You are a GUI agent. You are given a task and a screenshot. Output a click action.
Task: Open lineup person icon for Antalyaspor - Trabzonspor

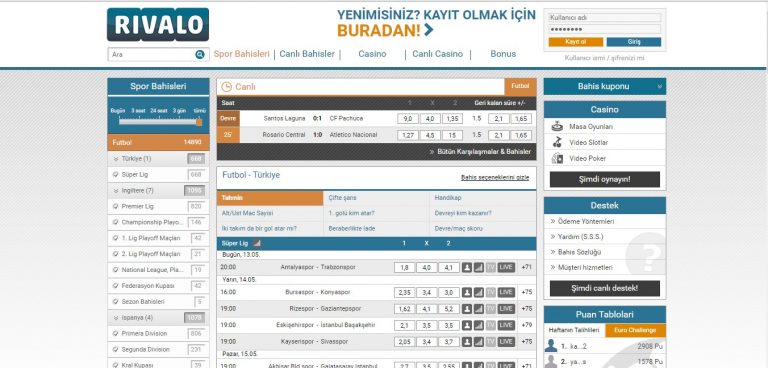point(467,268)
